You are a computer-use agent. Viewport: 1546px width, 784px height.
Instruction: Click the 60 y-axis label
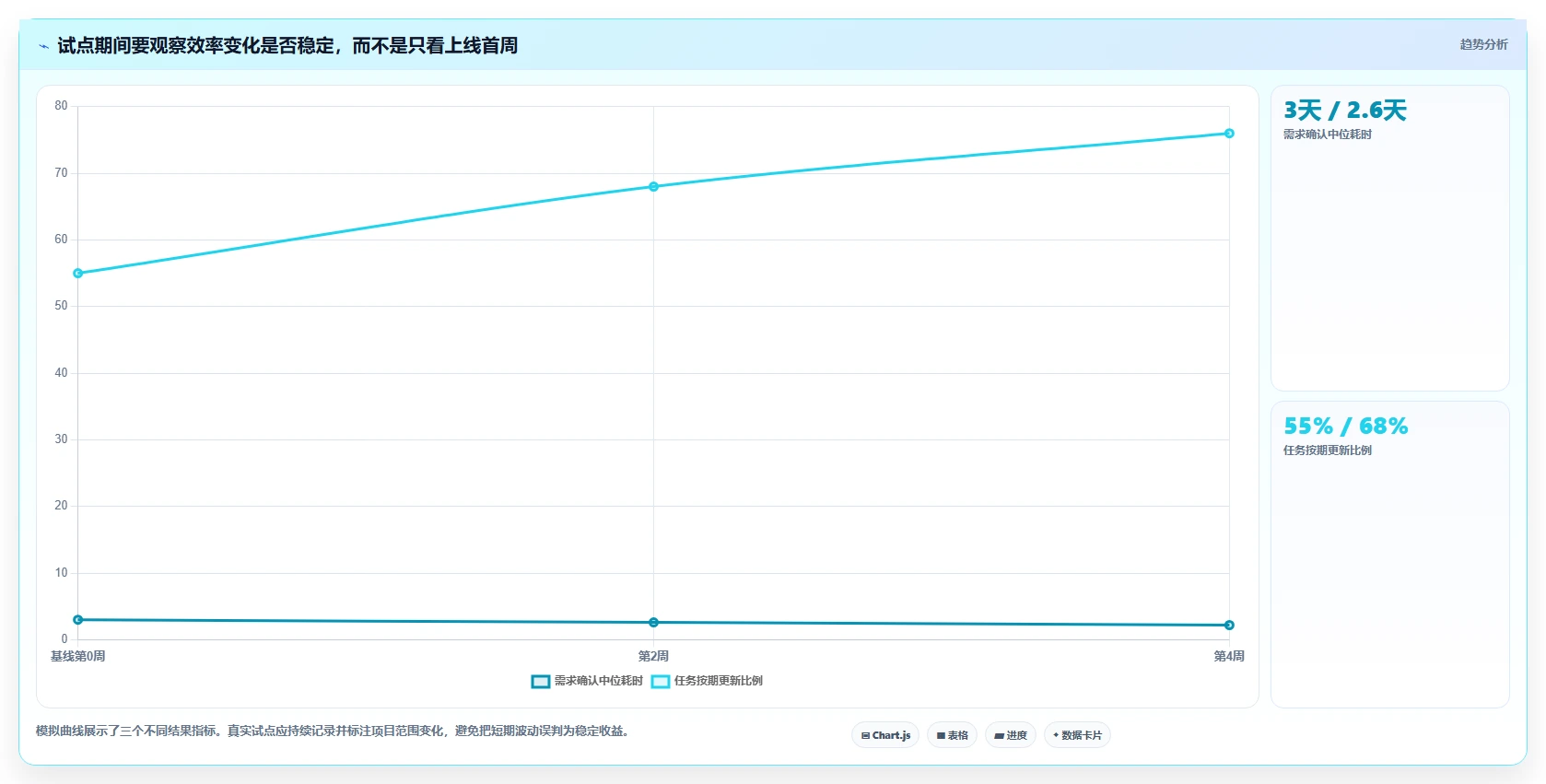[61, 240]
